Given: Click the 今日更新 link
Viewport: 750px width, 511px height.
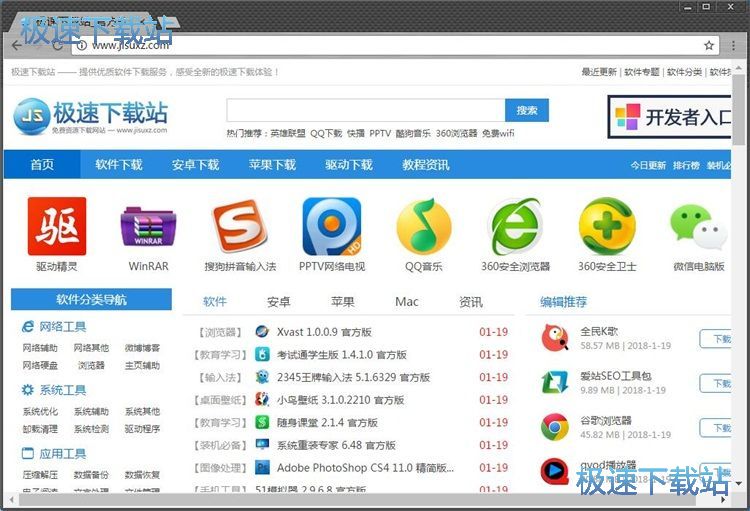Looking at the screenshot, I should tap(648, 165).
